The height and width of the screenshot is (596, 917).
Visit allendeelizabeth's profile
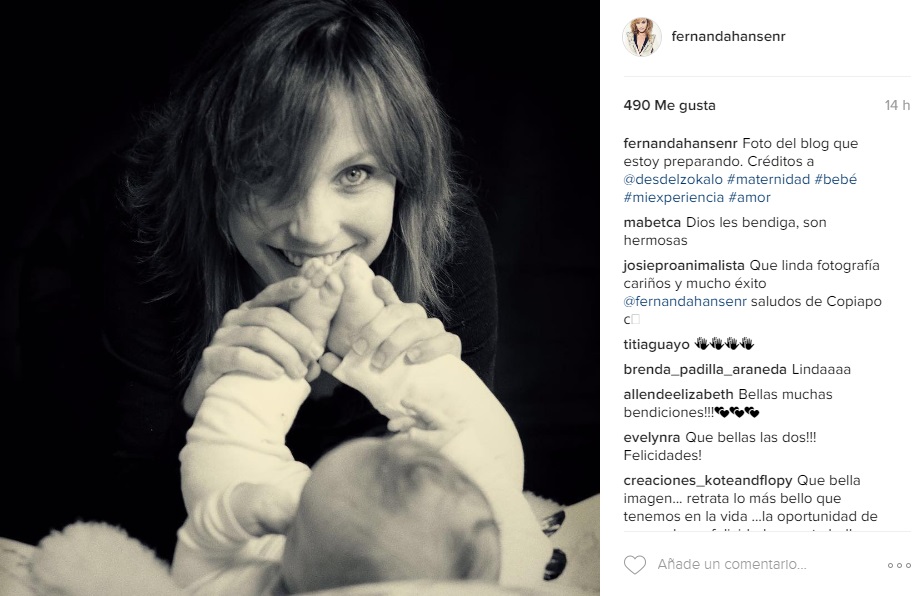tap(678, 394)
